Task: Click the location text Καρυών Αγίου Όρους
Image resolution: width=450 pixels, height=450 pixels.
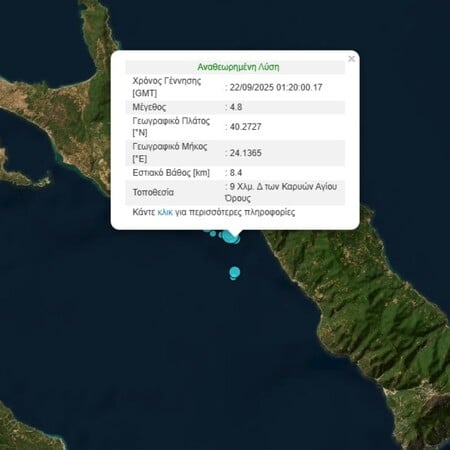Action: click(x=281, y=192)
